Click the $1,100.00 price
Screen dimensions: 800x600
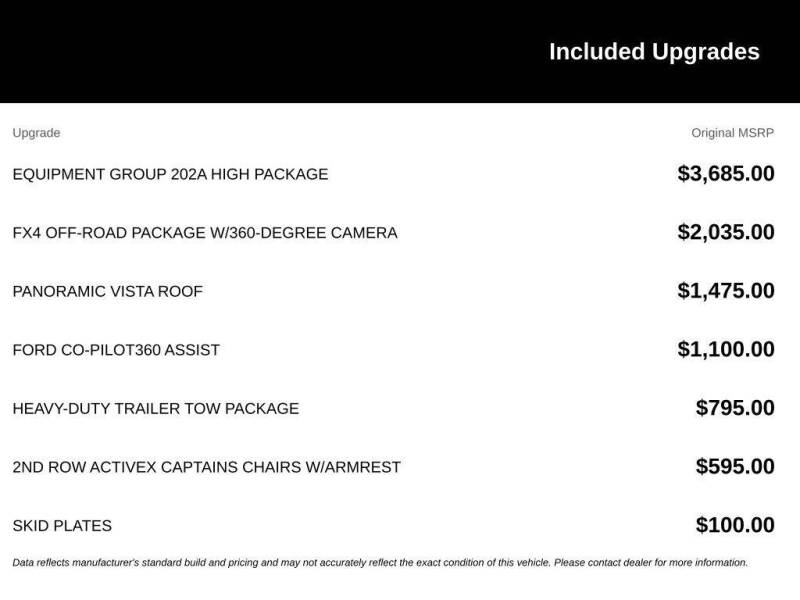[726, 349]
